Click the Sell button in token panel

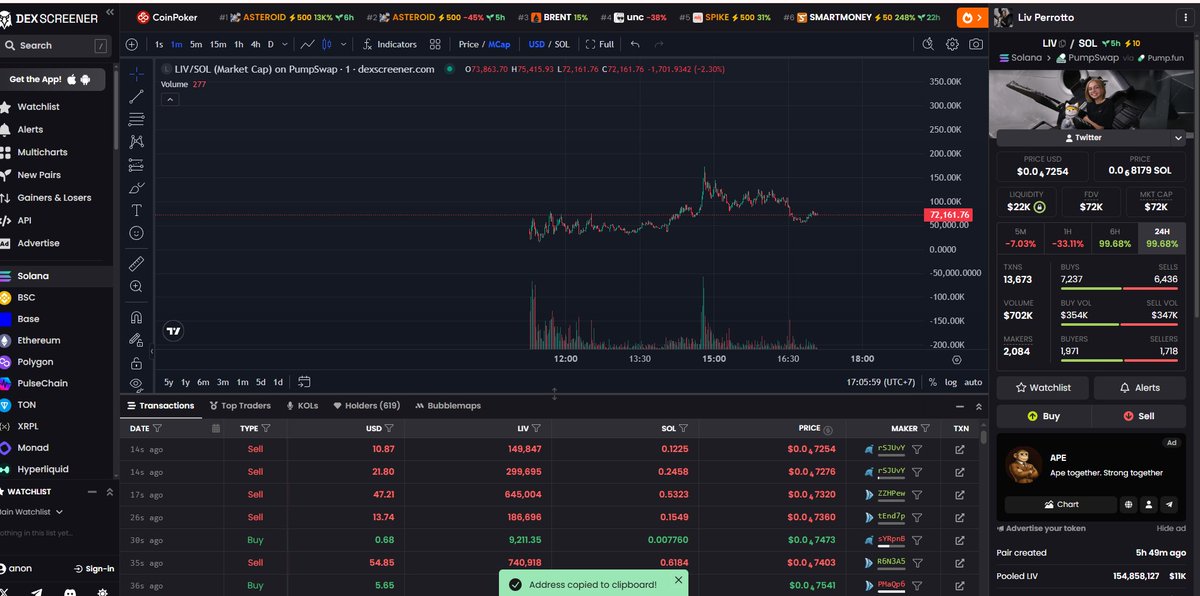click(x=1139, y=416)
